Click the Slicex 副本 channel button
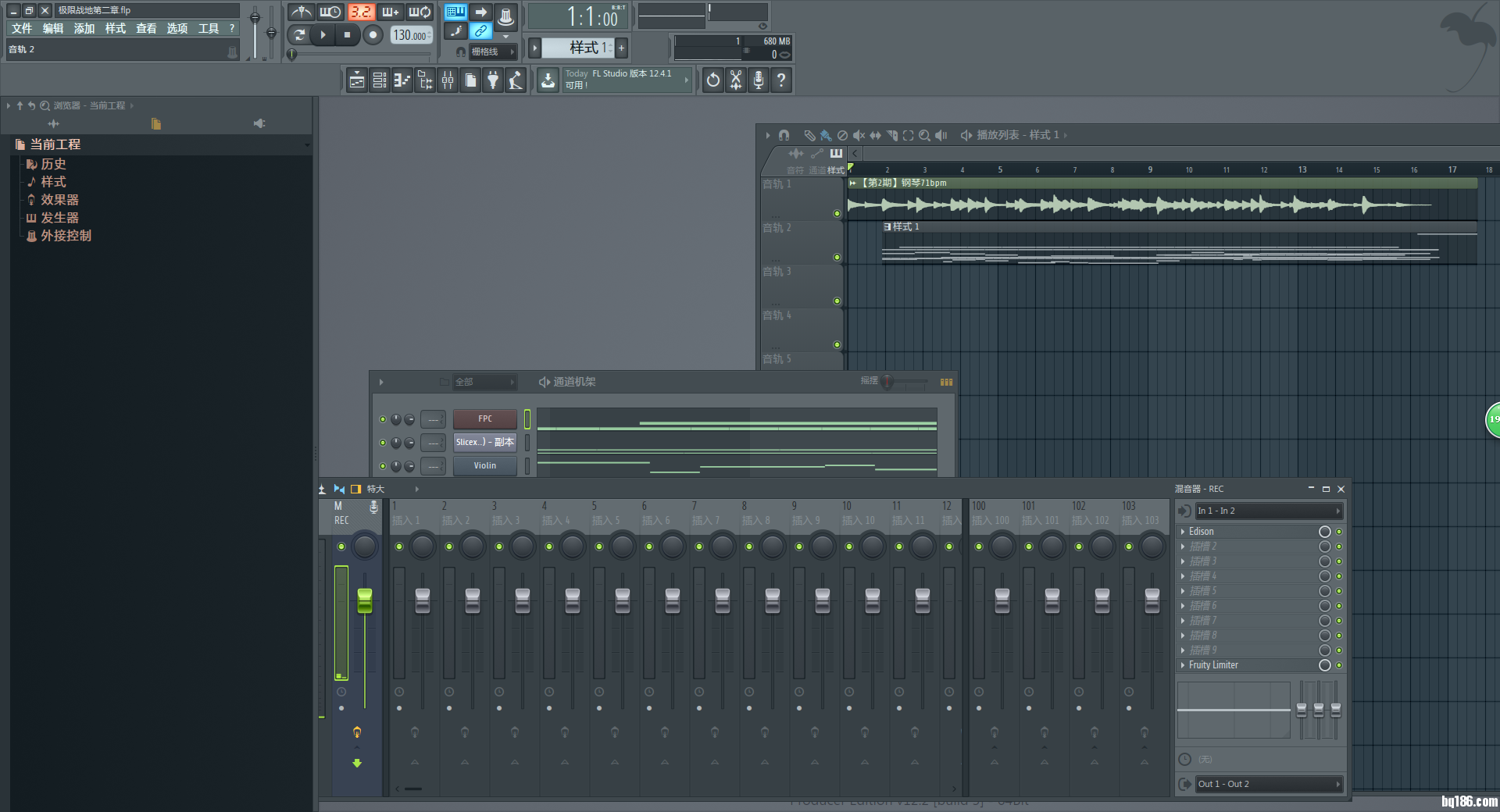The height and width of the screenshot is (812, 1500). (485, 443)
